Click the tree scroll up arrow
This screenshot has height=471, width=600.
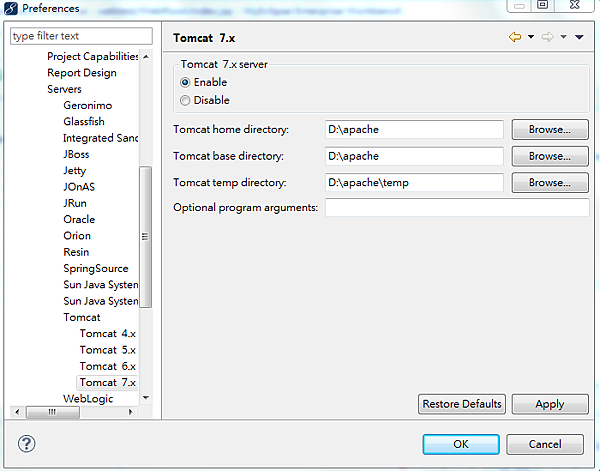click(146, 57)
